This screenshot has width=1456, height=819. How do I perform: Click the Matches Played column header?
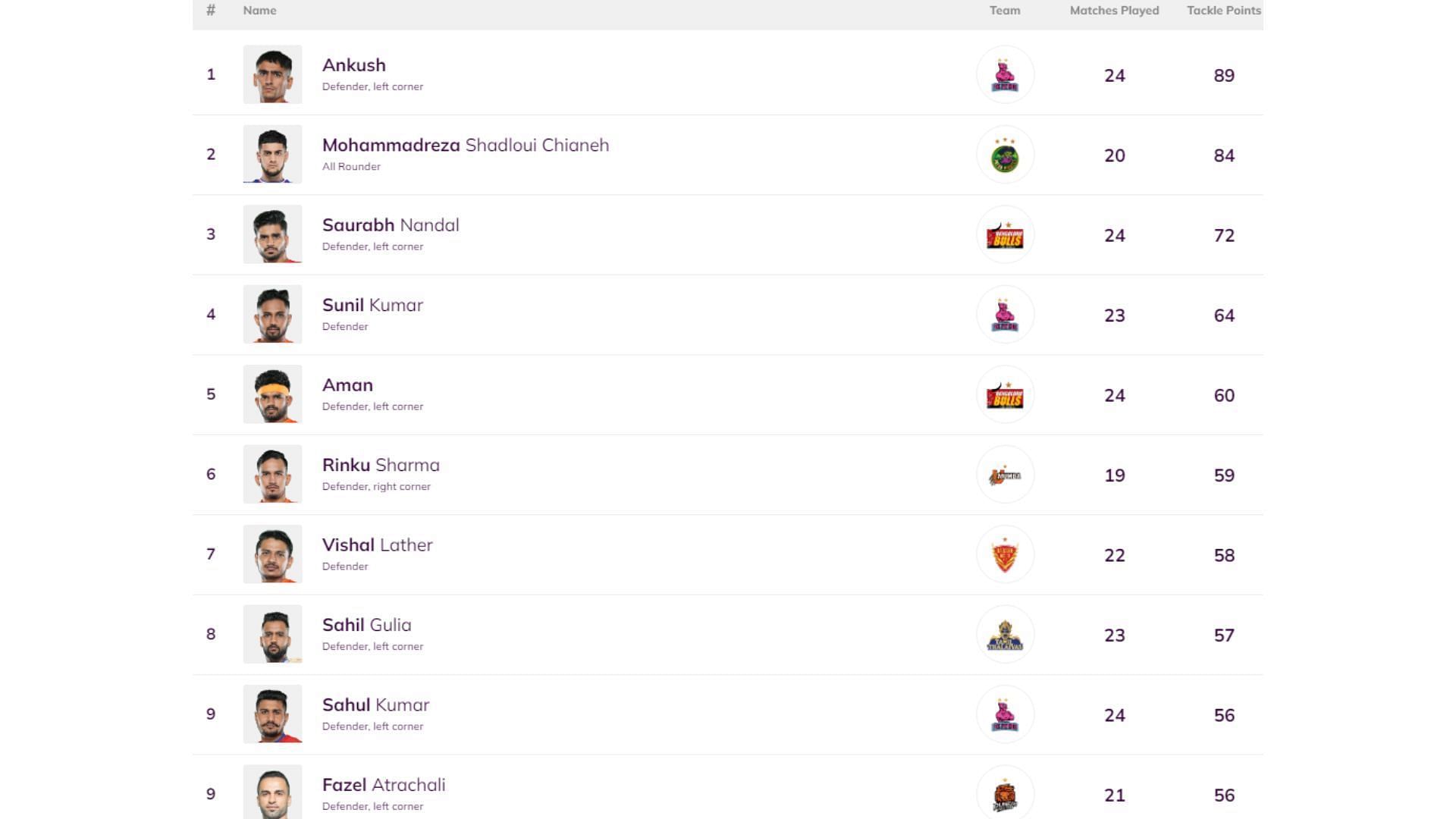pyautogui.click(x=1114, y=11)
